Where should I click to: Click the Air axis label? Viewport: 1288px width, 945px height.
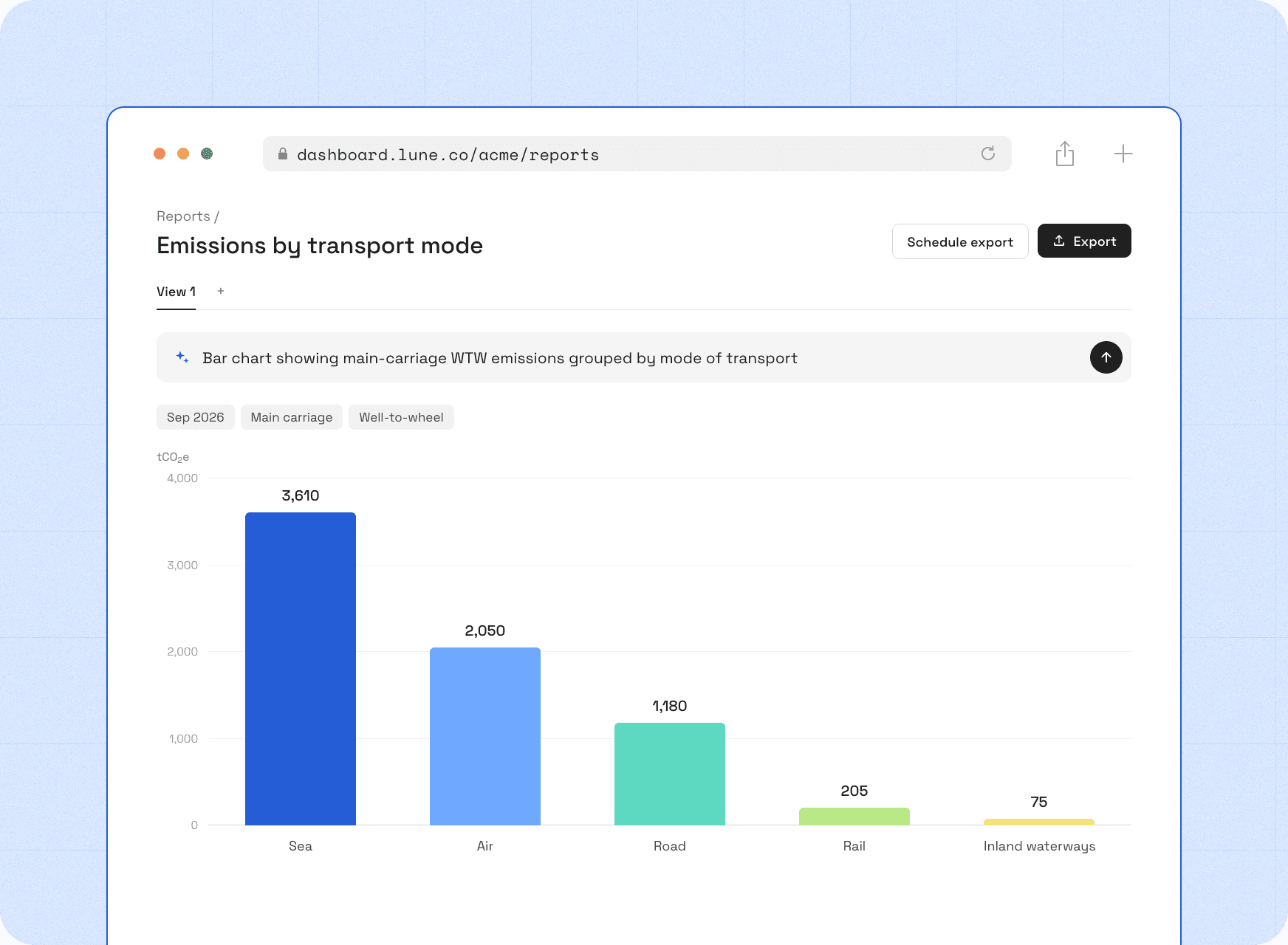(x=485, y=846)
